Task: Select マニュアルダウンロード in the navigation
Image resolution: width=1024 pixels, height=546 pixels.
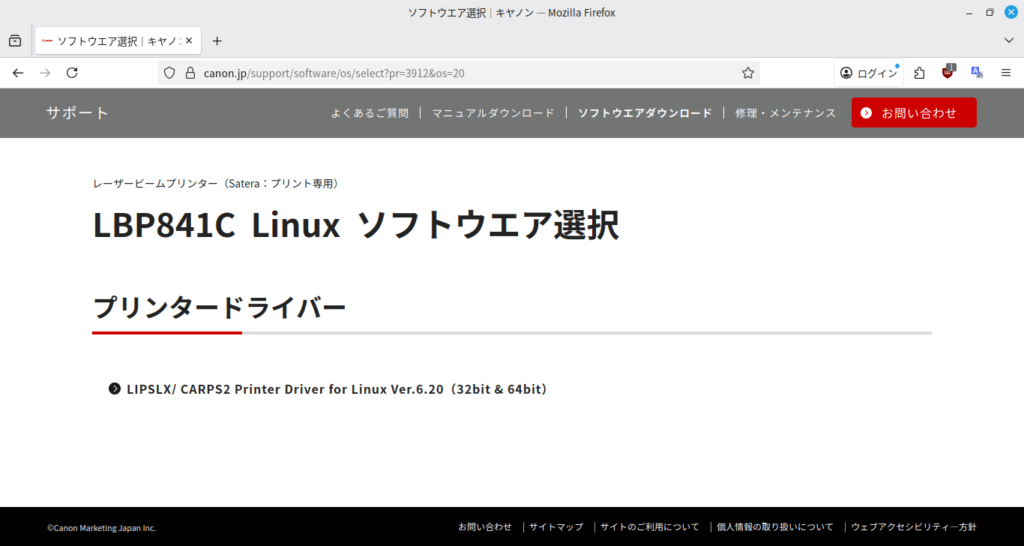Action: pyautogui.click(x=493, y=113)
